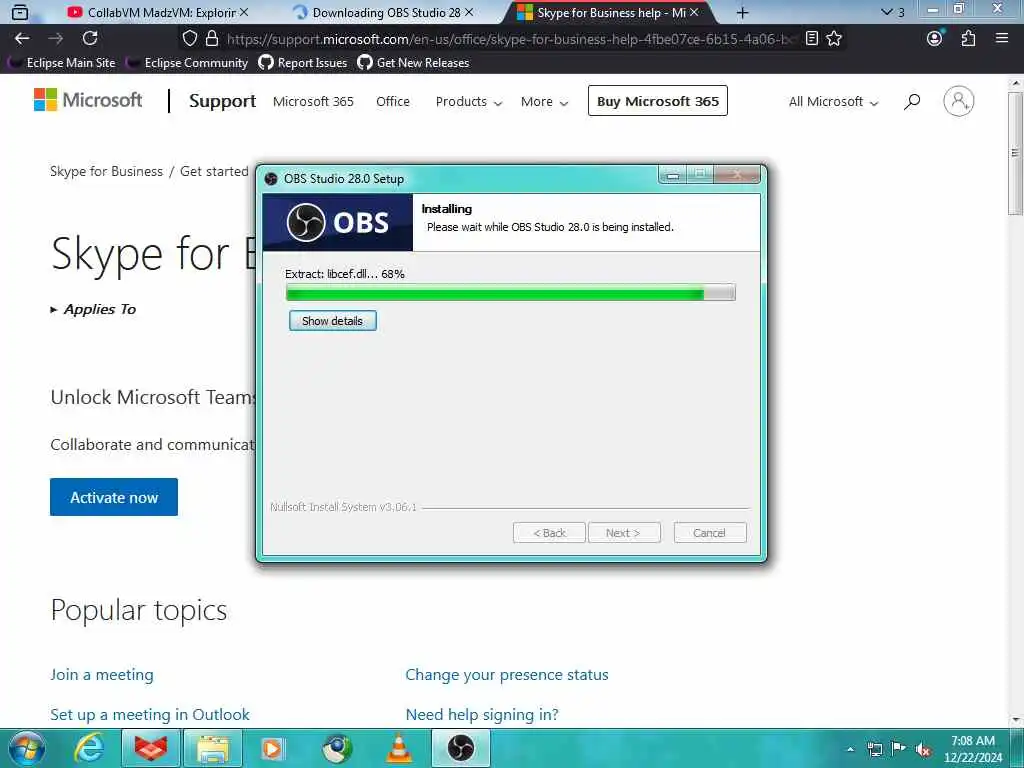The image size is (1024, 768).
Task: Expand the More dropdown
Action: click(x=544, y=102)
